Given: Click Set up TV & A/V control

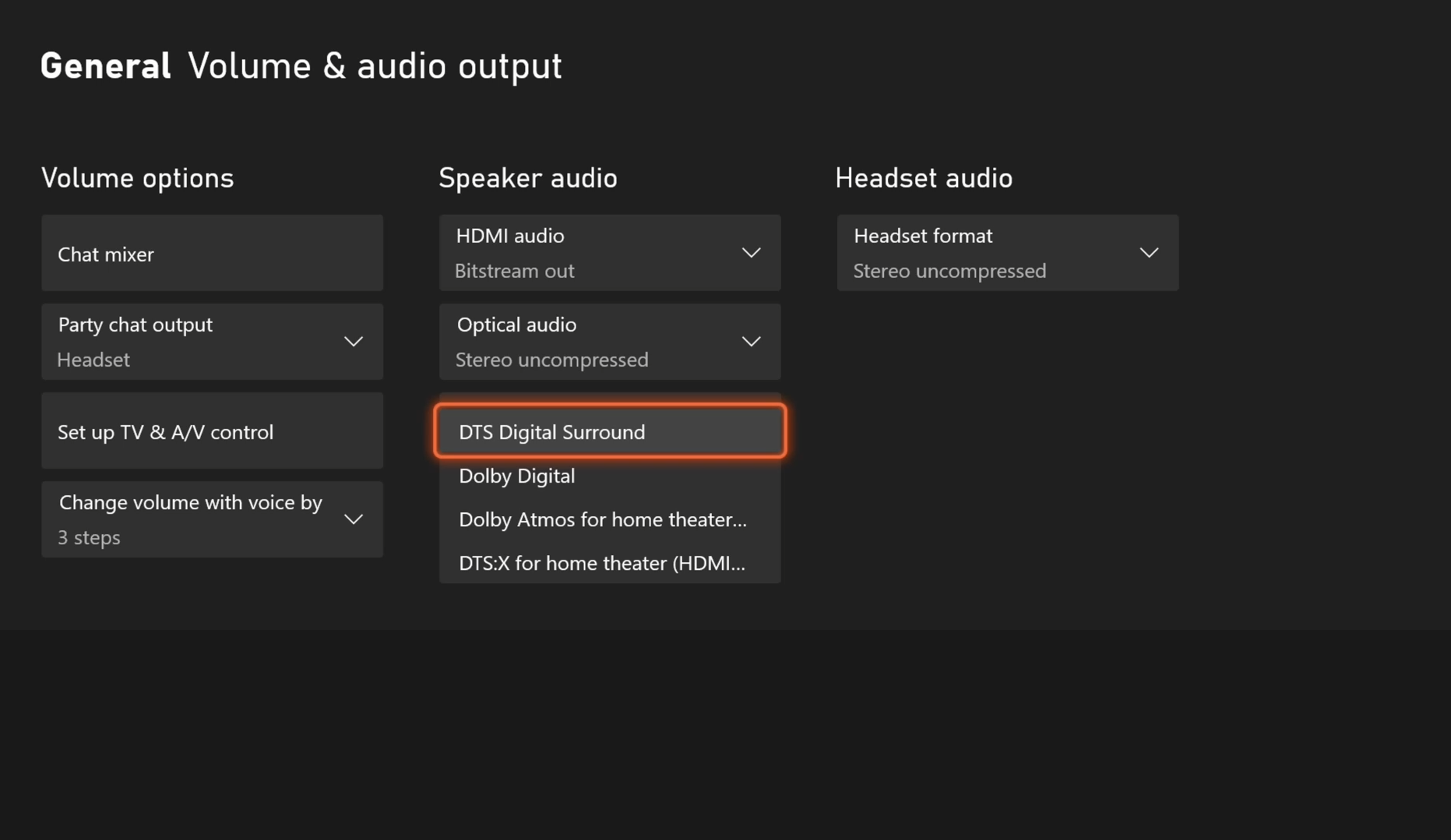Looking at the screenshot, I should pyautogui.click(x=212, y=431).
